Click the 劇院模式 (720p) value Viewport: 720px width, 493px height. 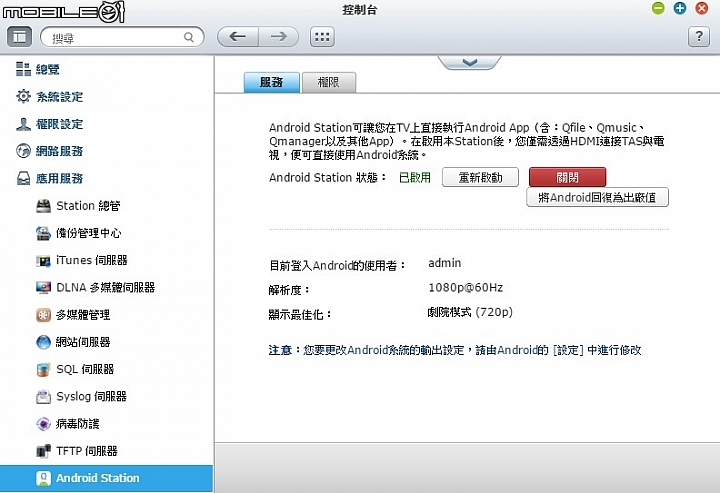470,312
